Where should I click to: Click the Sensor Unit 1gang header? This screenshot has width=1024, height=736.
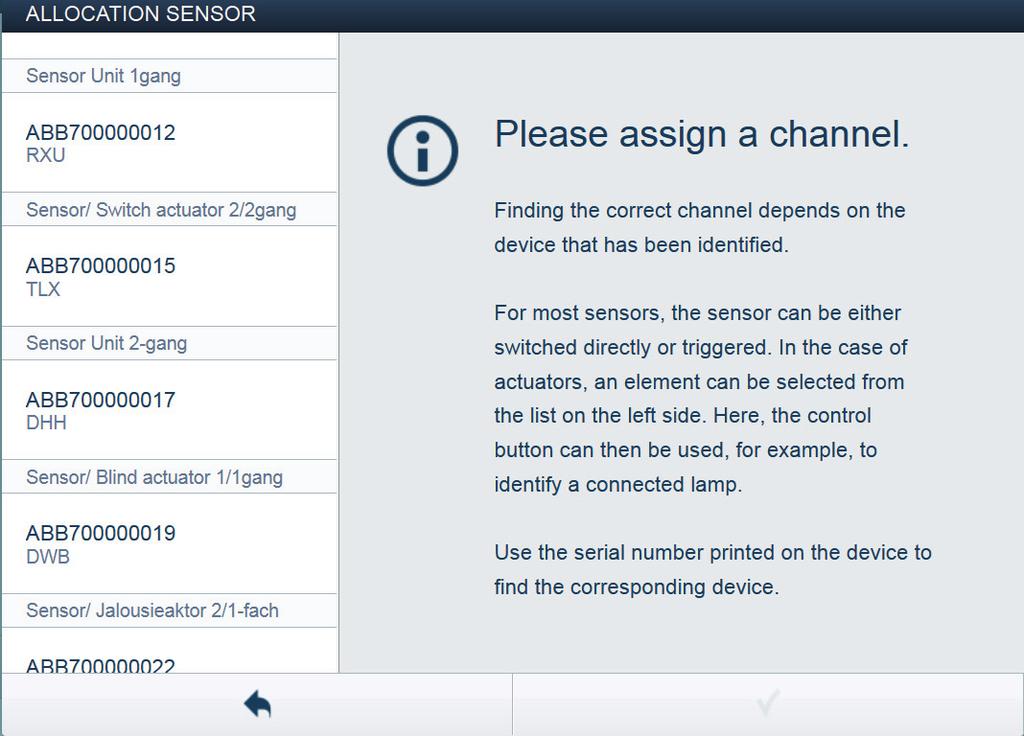click(169, 76)
